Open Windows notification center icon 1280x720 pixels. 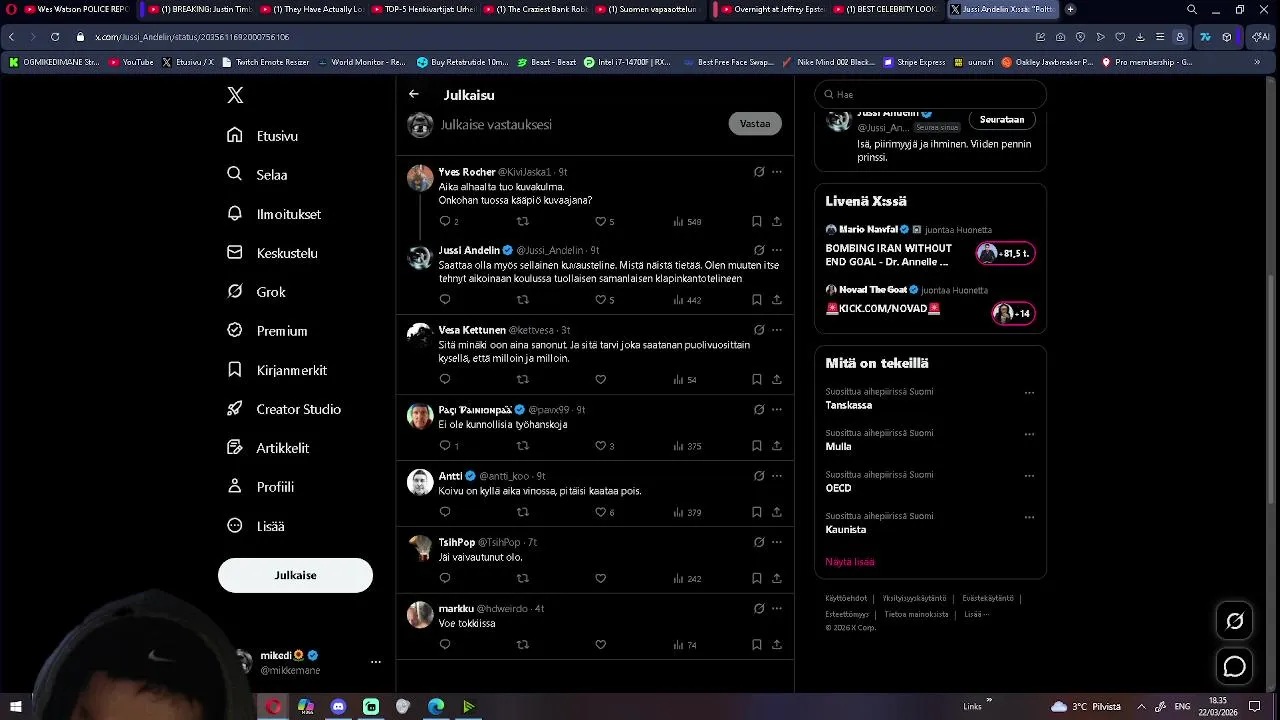[1255, 706]
